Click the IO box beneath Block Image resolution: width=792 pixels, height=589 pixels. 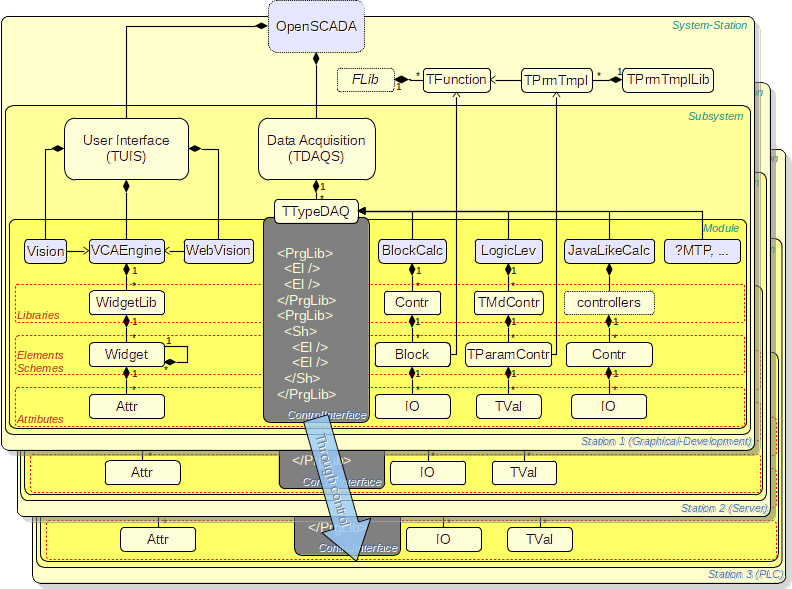413,406
